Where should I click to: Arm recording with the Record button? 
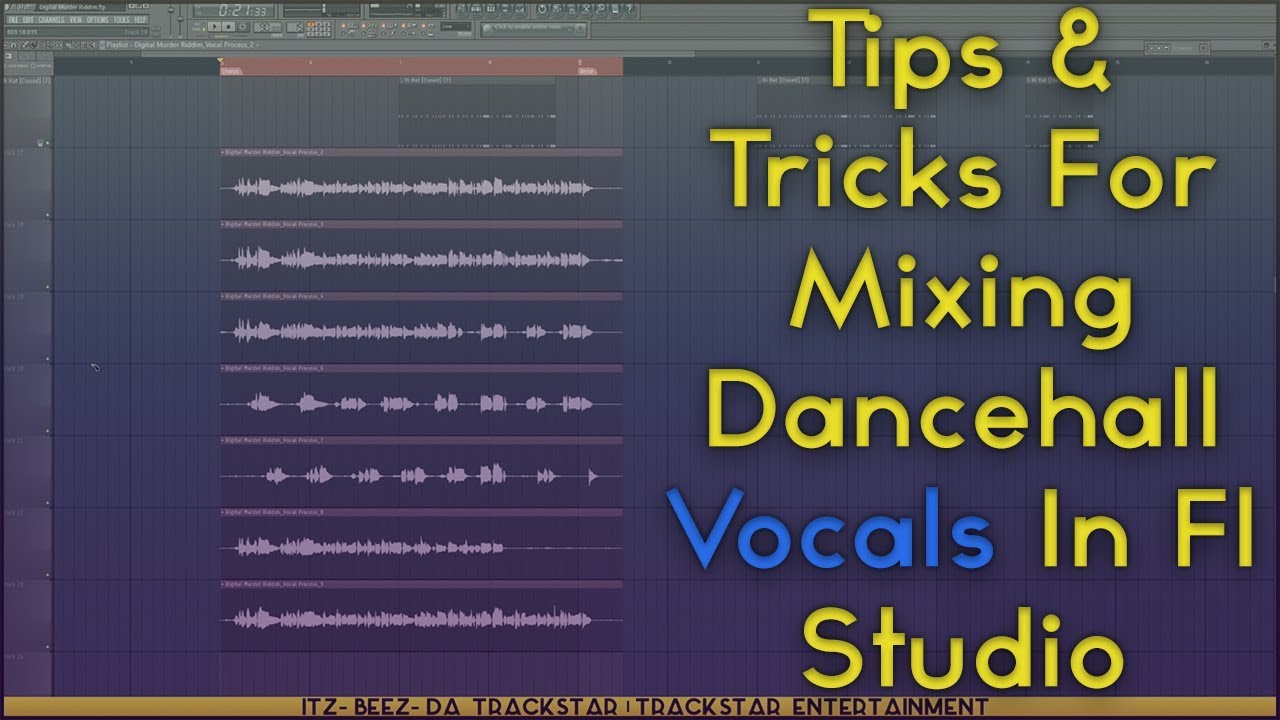(243, 26)
